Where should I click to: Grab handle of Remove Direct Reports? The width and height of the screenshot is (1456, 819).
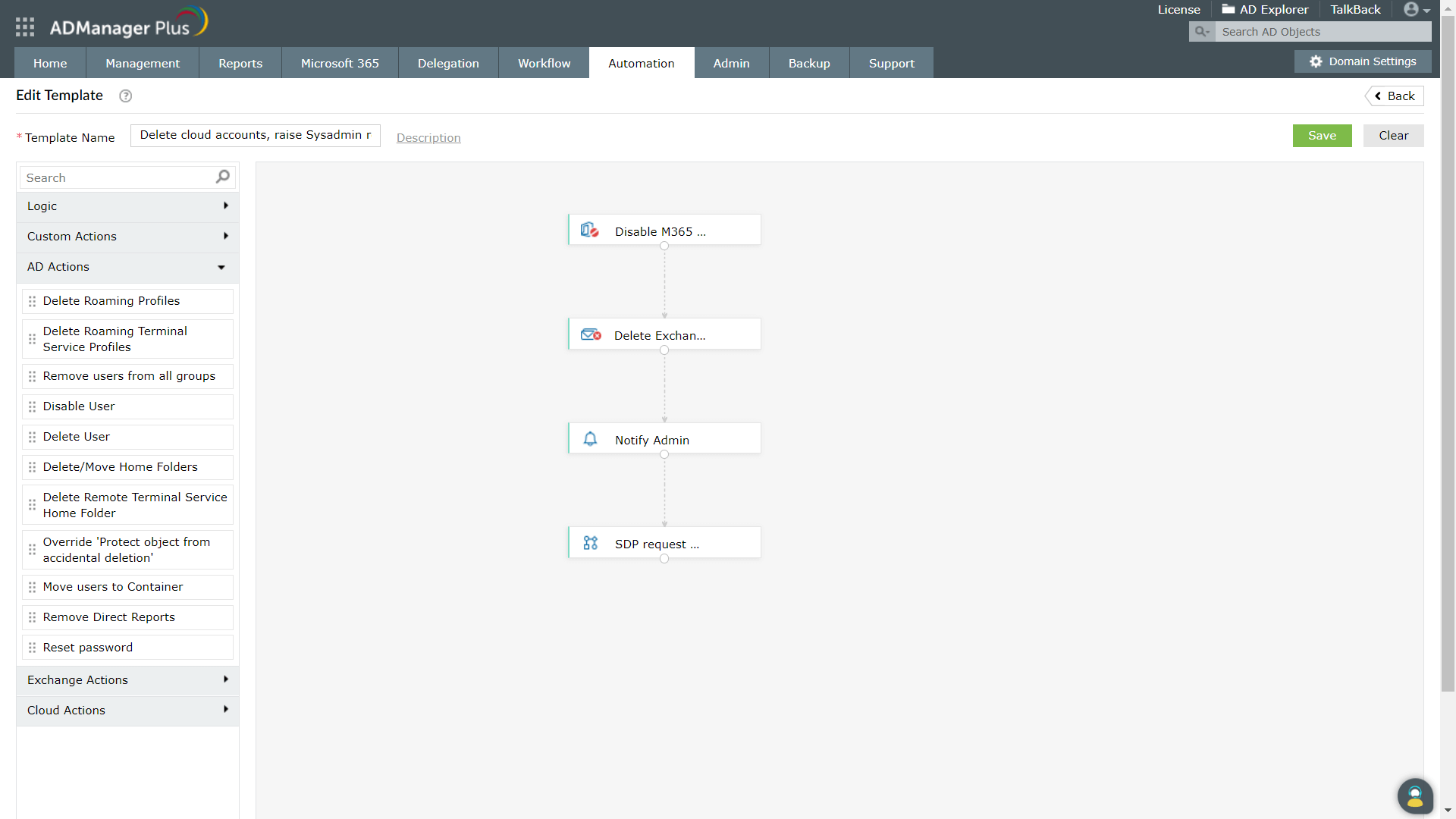pos(32,617)
